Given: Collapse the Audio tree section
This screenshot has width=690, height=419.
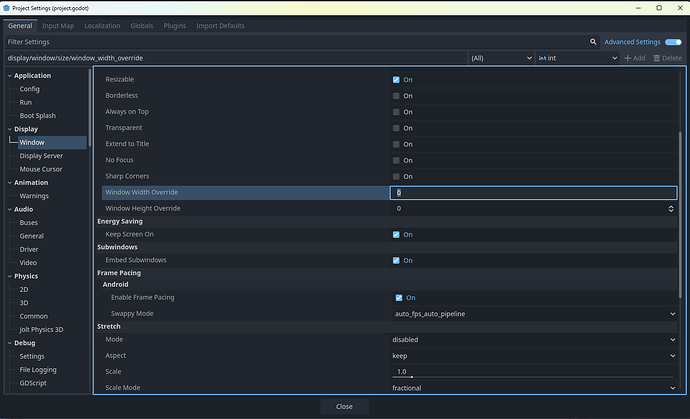Looking at the screenshot, I should coord(10,210).
